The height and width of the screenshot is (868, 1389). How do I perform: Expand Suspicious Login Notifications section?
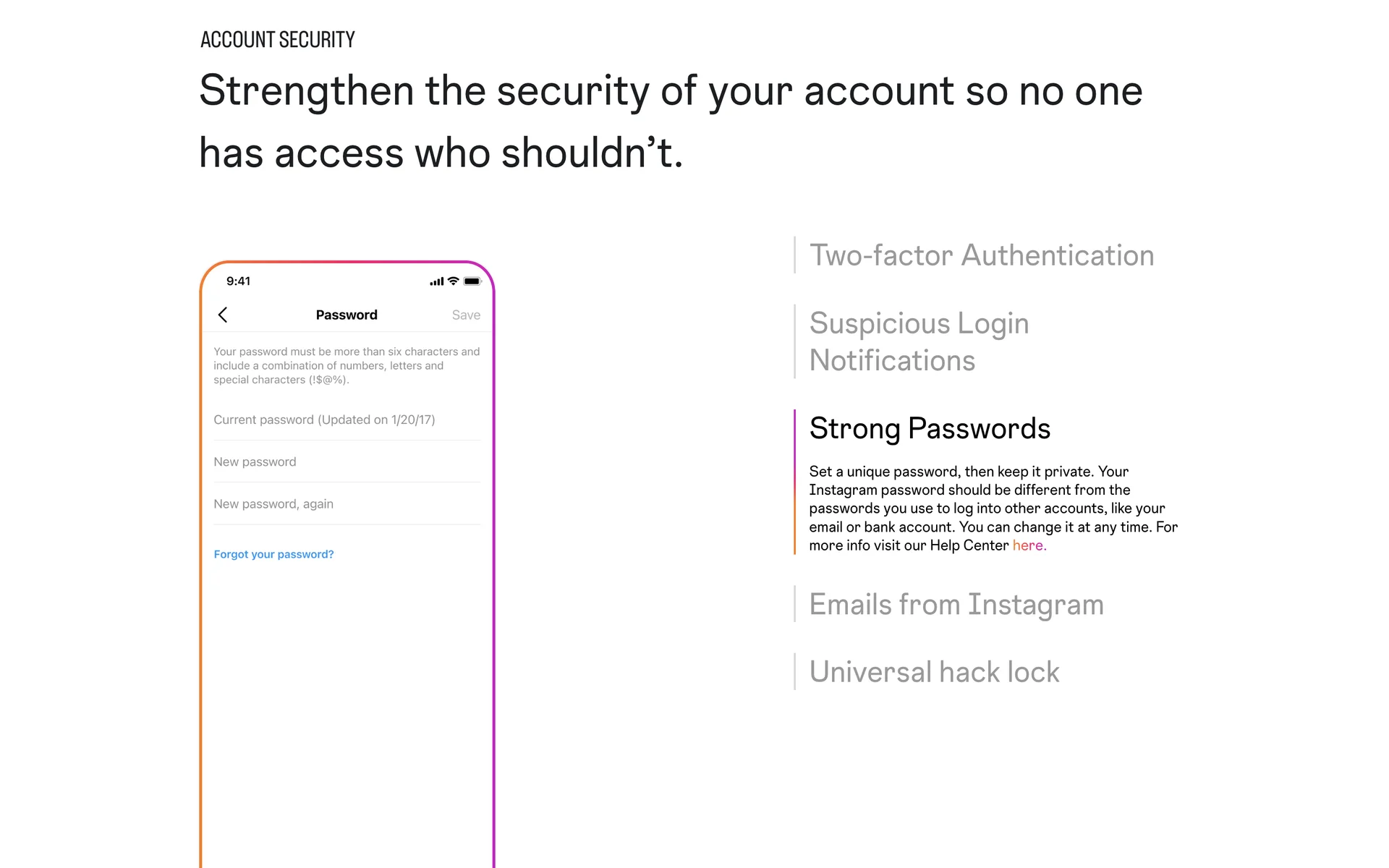pyautogui.click(x=919, y=341)
